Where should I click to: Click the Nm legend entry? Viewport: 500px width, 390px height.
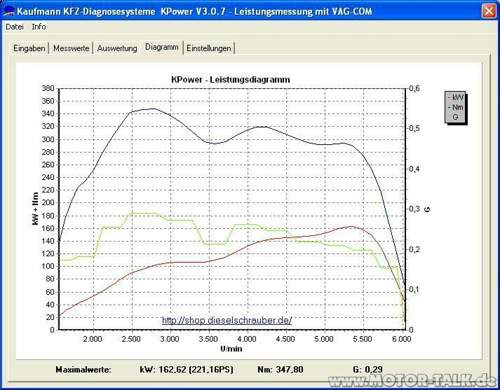(456, 107)
